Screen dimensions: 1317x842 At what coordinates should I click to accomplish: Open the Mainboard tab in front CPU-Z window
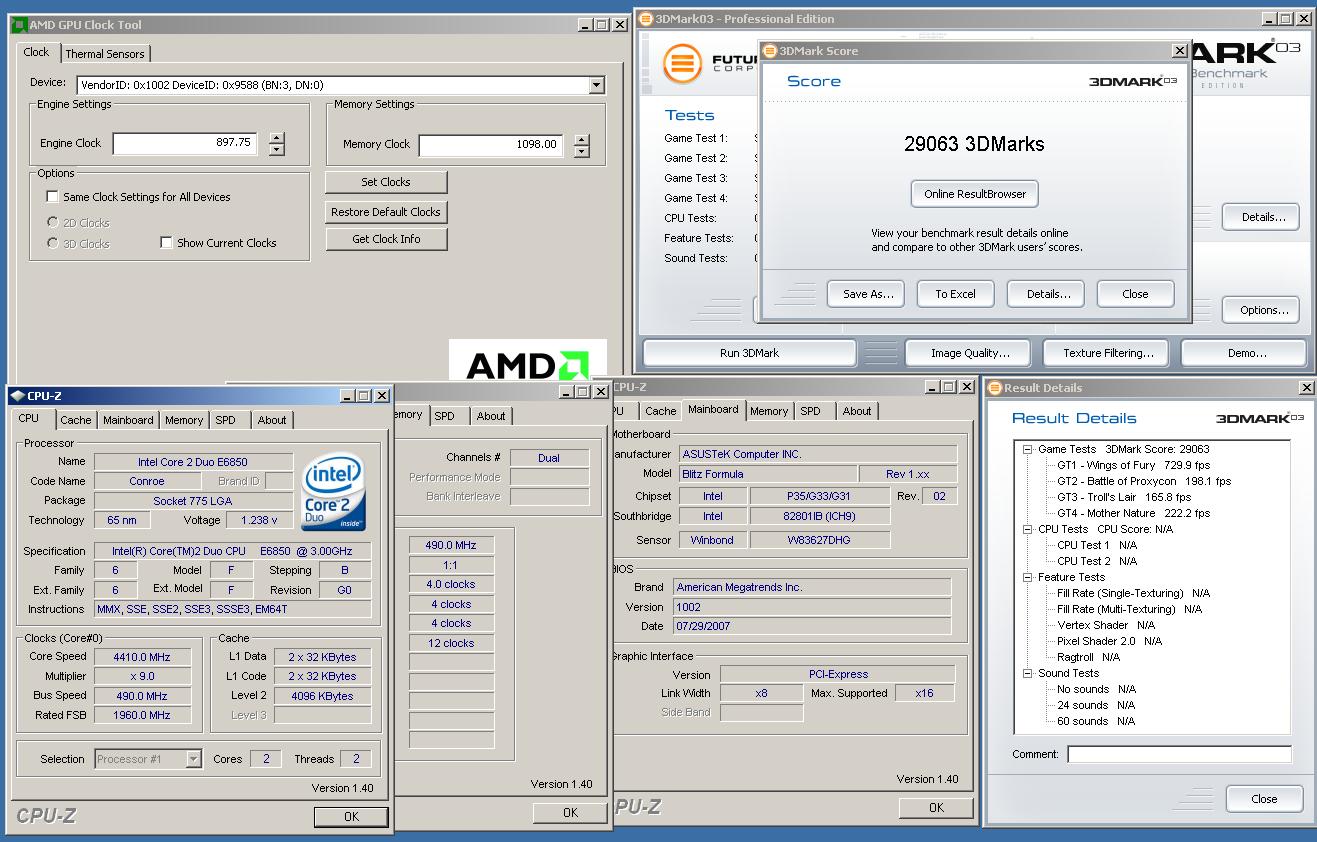128,421
